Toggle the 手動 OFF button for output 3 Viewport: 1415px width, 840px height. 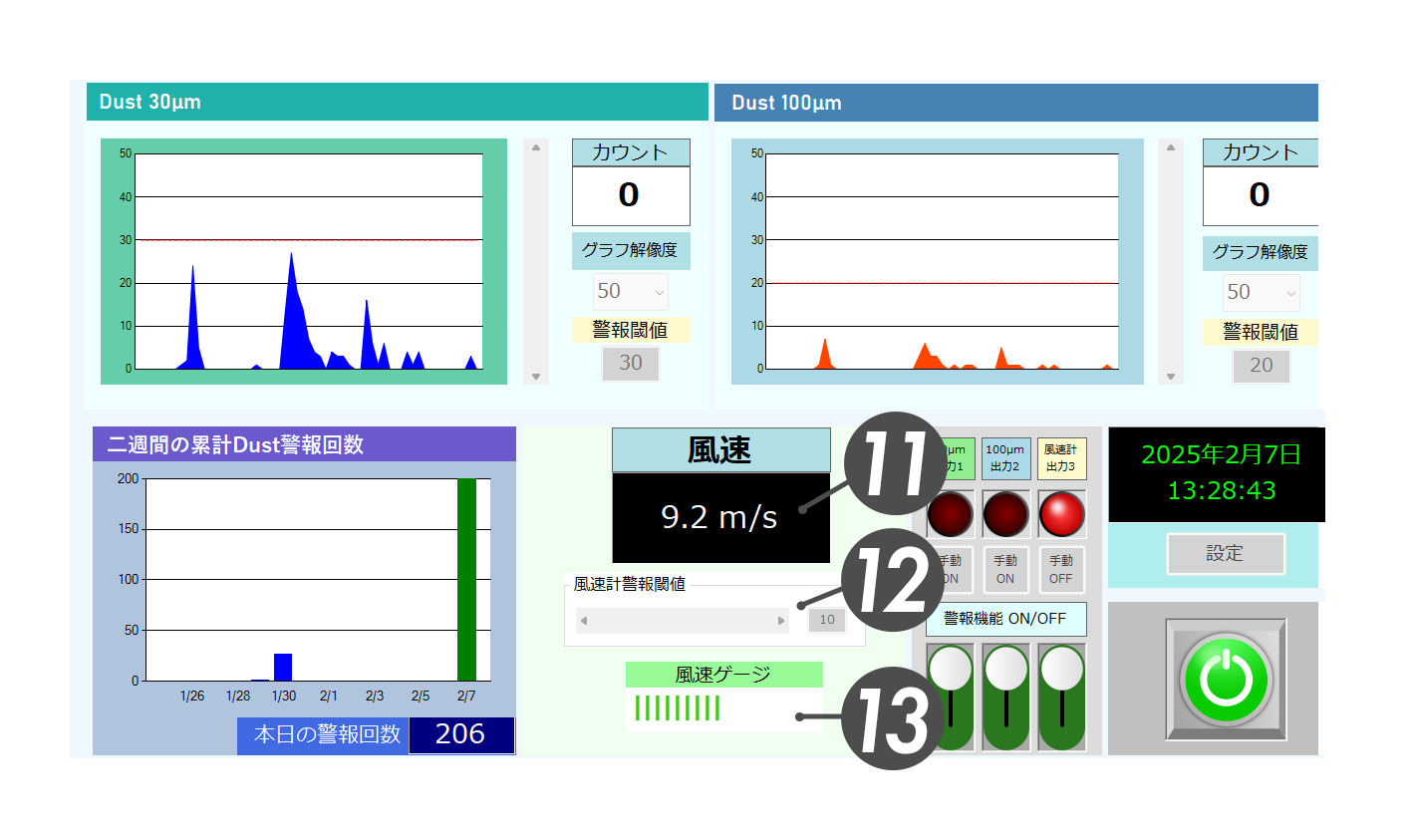coord(1061,569)
